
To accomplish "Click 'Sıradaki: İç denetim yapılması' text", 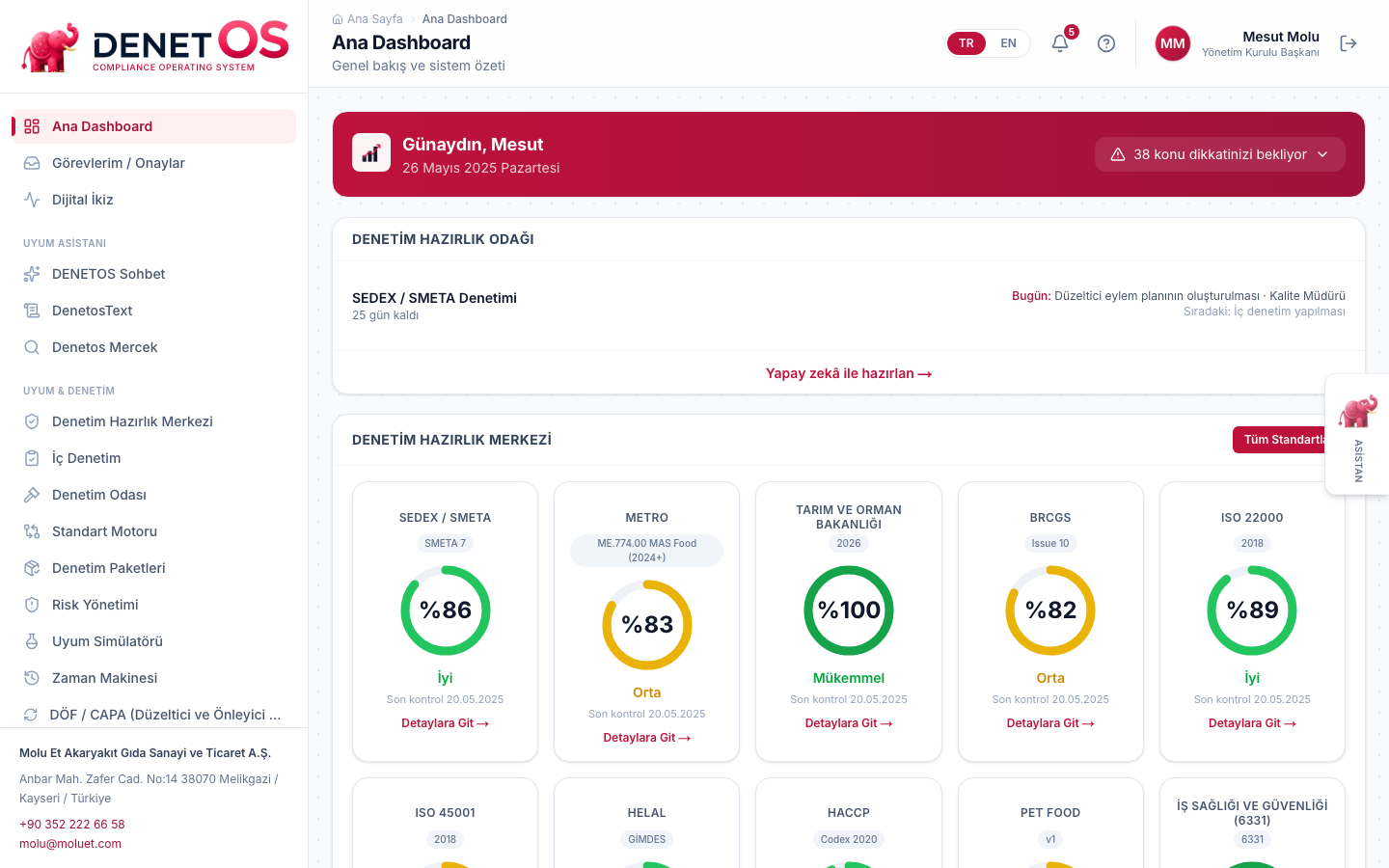I will [1265, 312].
